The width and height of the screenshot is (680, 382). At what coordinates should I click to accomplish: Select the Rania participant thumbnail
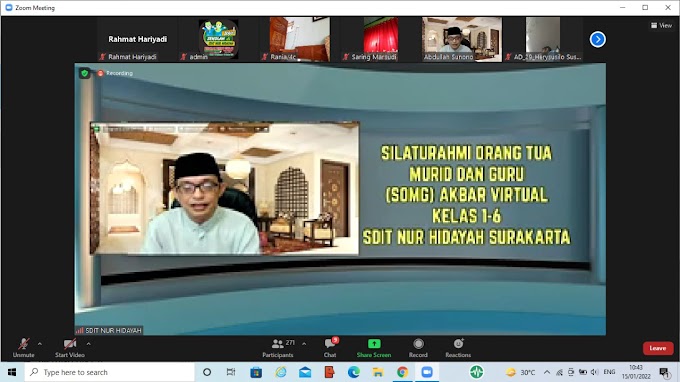(x=300, y=39)
